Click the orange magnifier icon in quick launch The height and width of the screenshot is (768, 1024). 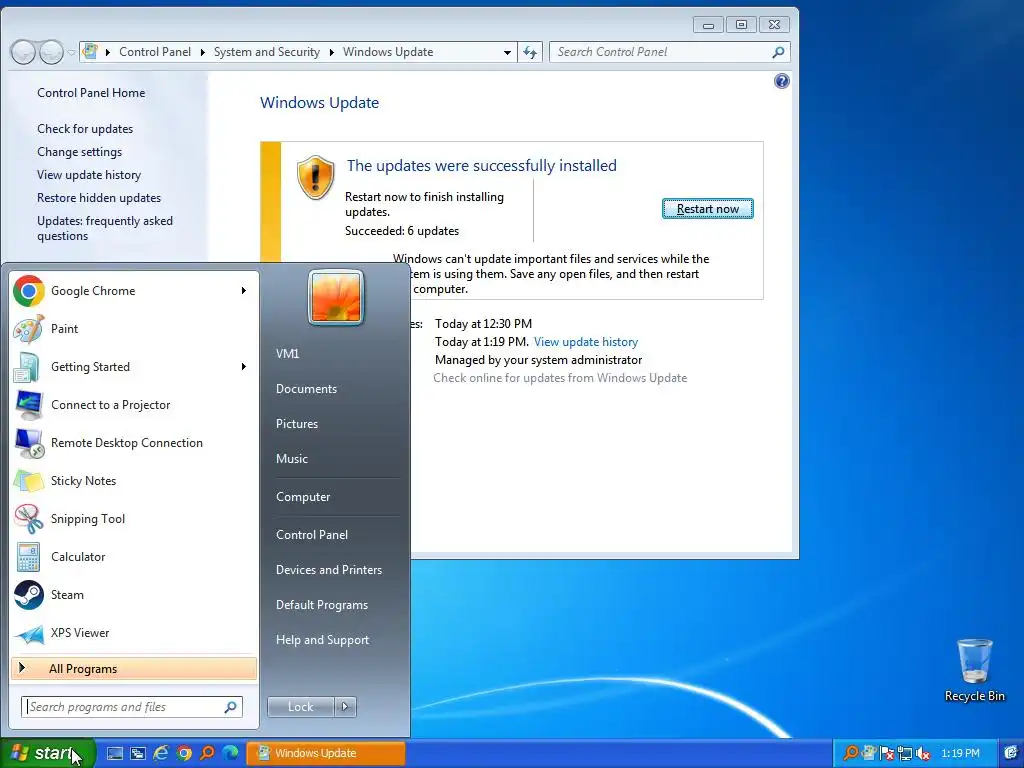(207, 753)
